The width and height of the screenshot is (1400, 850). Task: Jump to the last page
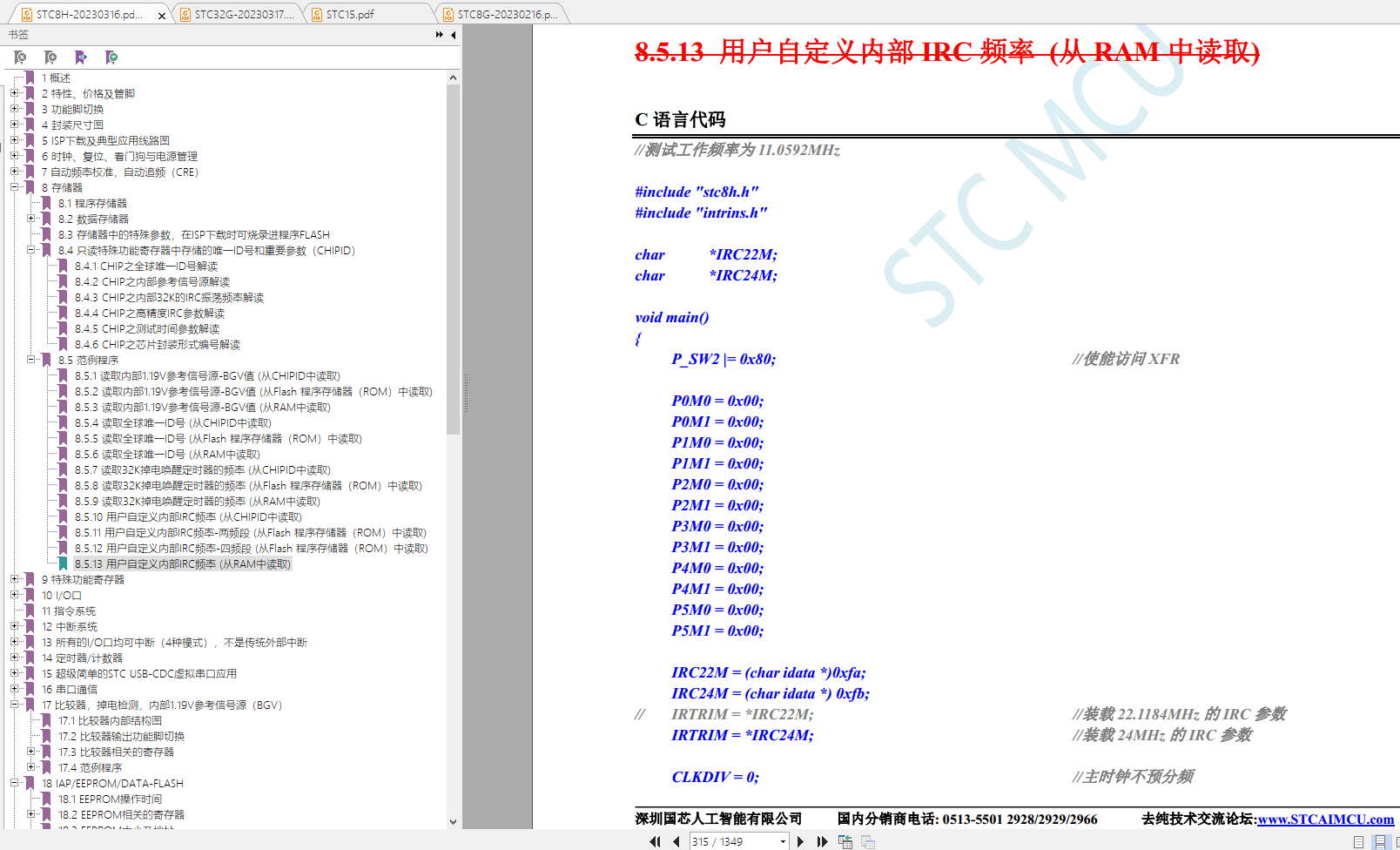tap(822, 841)
